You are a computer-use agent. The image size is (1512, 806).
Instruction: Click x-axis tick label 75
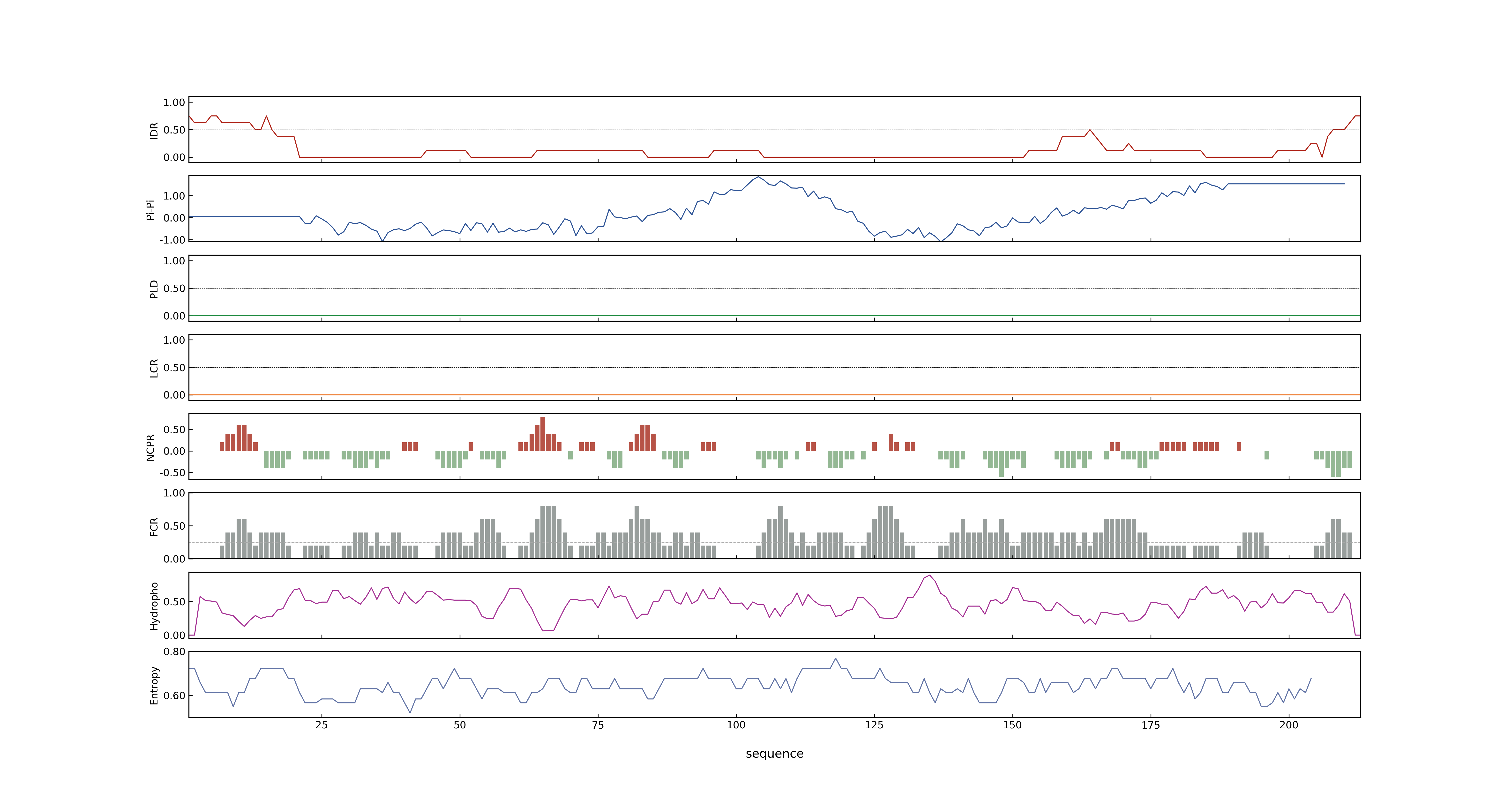[x=598, y=725]
